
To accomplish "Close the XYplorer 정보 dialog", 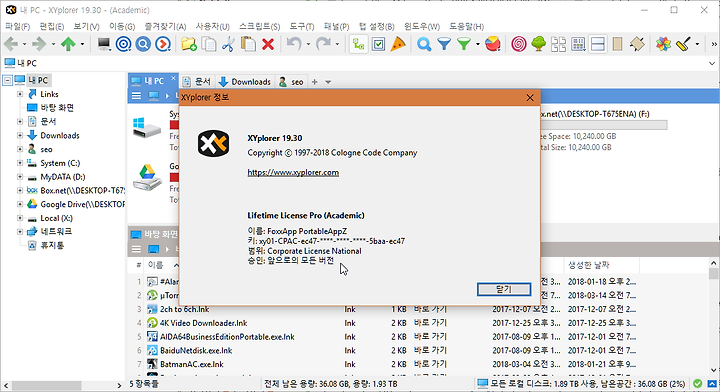I will pyautogui.click(x=530, y=98).
